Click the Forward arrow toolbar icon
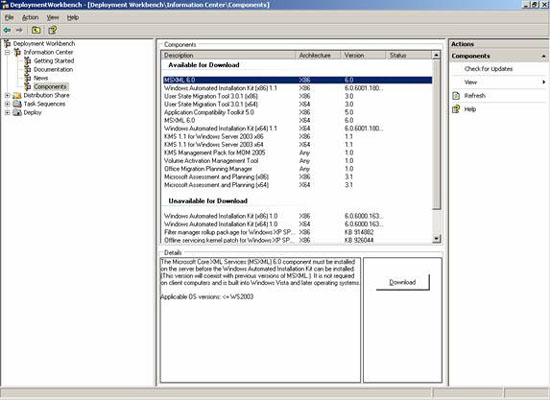 tap(19, 30)
